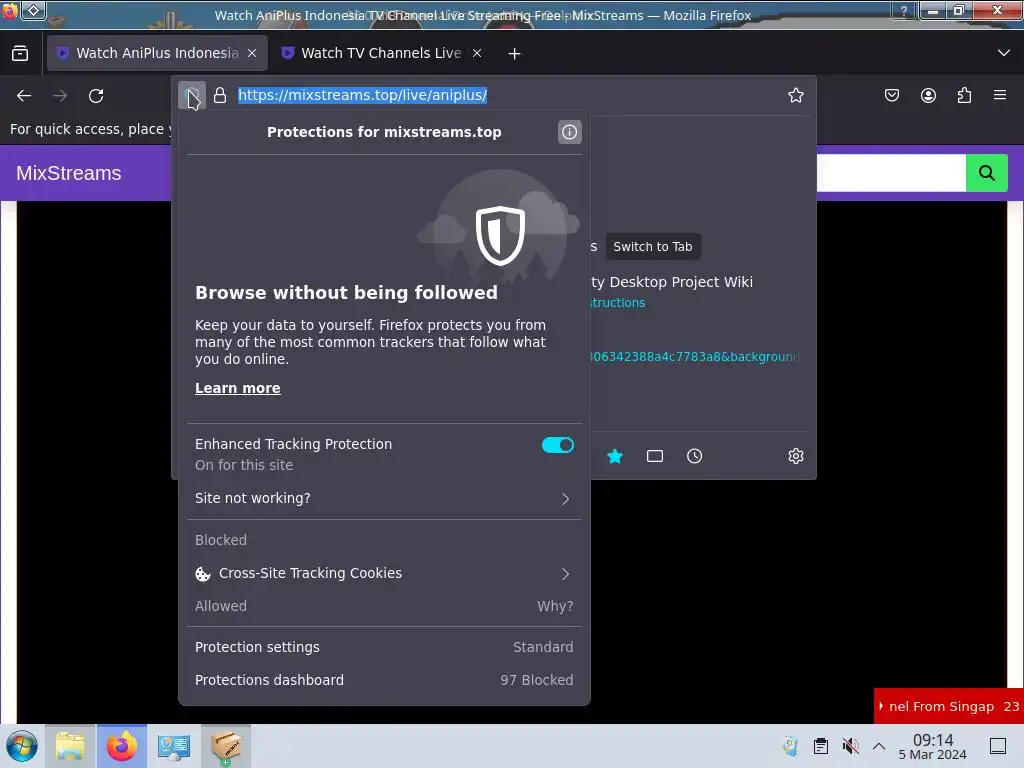The width and height of the screenshot is (1024, 768).
Task: Open search settings gear icon
Action: pyautogui.click(x=795, y=456)
